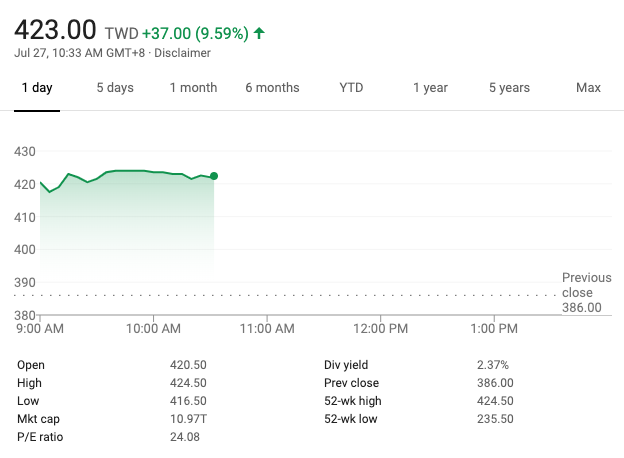624x458 pixels.
Task: Switch to the 1 year view
Action: point(430,88)
